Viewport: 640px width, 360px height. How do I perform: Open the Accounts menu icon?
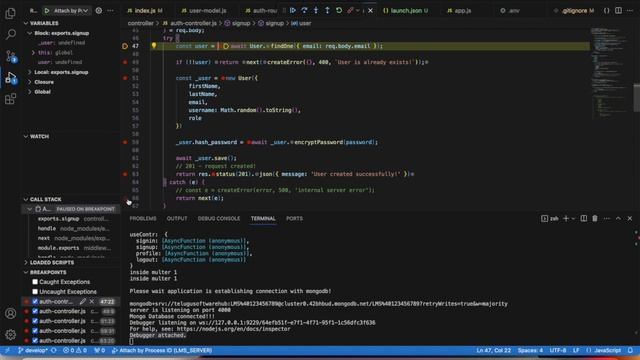(10, 313)
